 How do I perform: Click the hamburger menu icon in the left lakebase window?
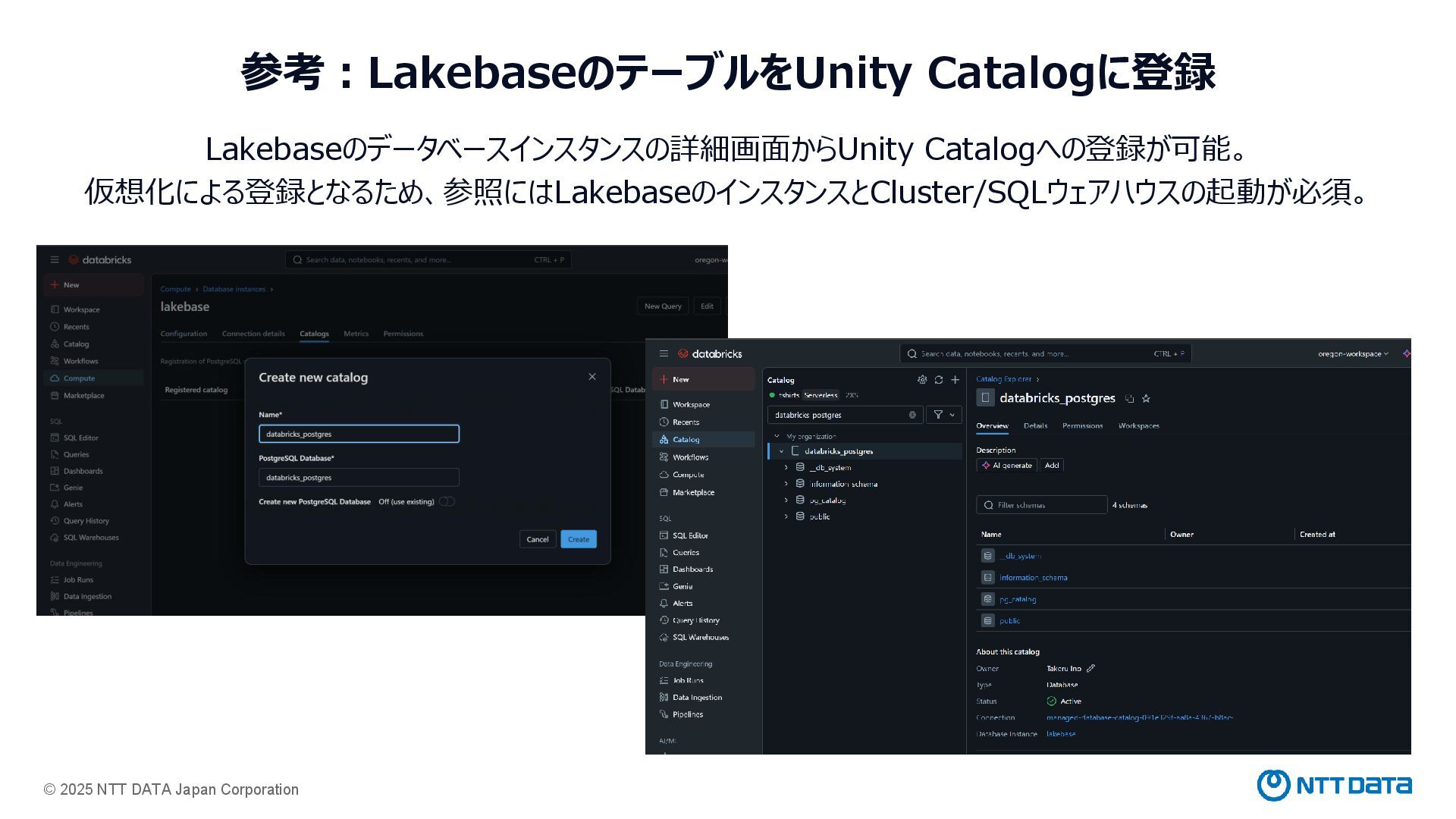coord(55,260)
